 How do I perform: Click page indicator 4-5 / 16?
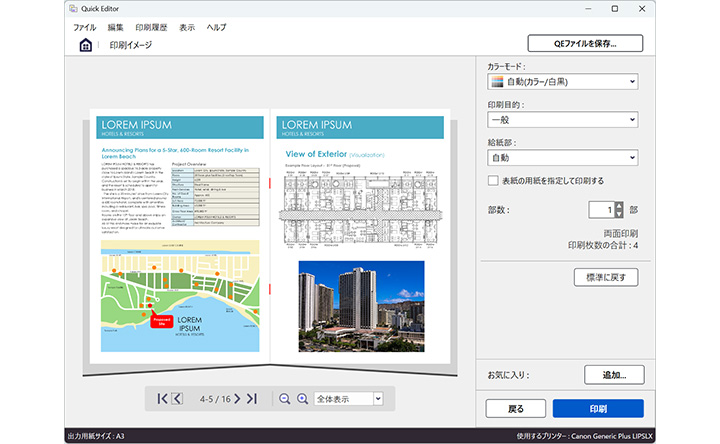click(x=215, y=399)
